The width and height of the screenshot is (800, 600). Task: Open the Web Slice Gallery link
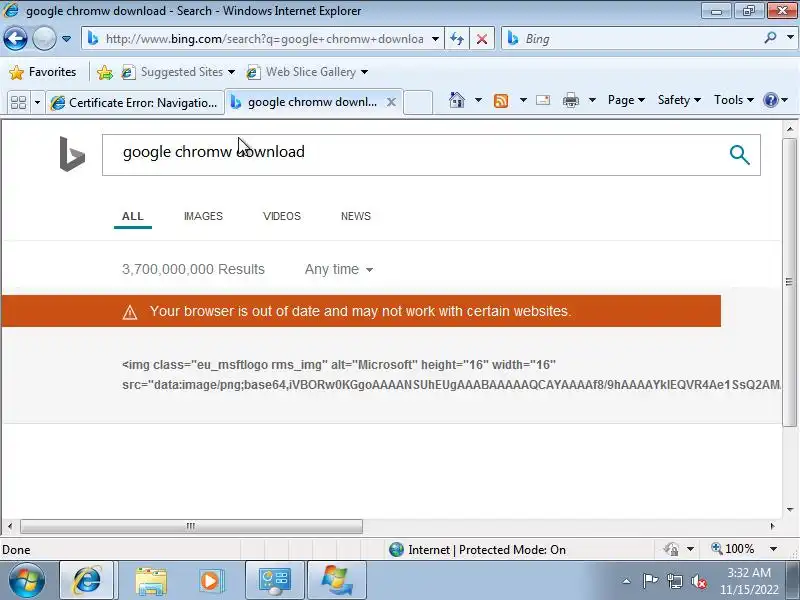(307, 72)
